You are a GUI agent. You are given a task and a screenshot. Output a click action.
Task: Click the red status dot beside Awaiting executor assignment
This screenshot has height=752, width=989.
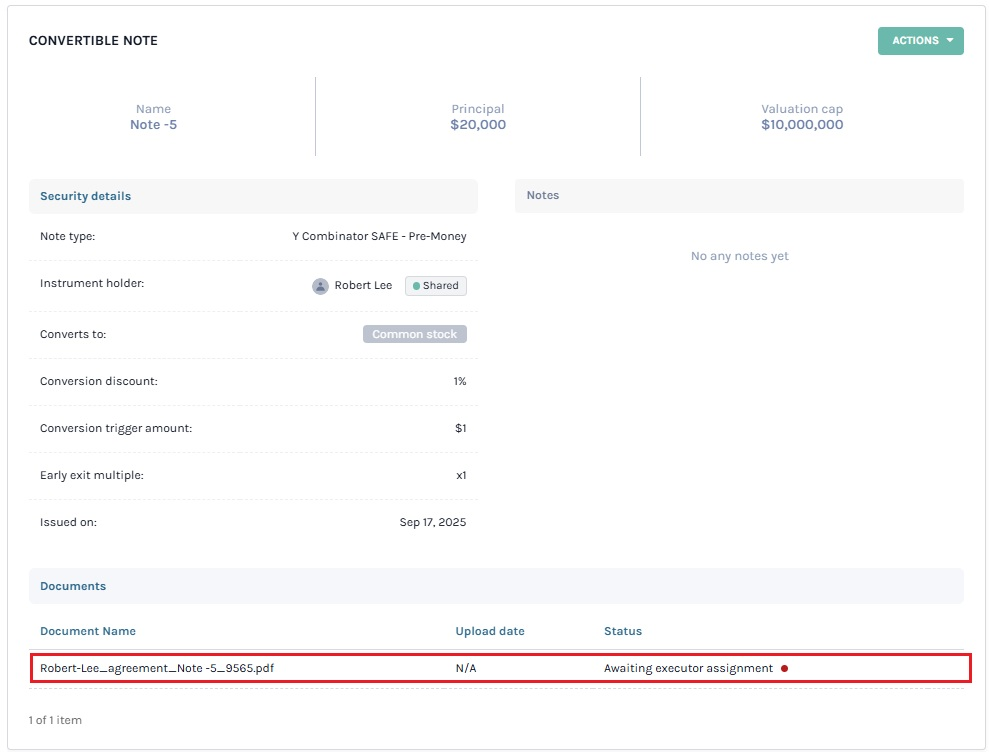(784, 668)
